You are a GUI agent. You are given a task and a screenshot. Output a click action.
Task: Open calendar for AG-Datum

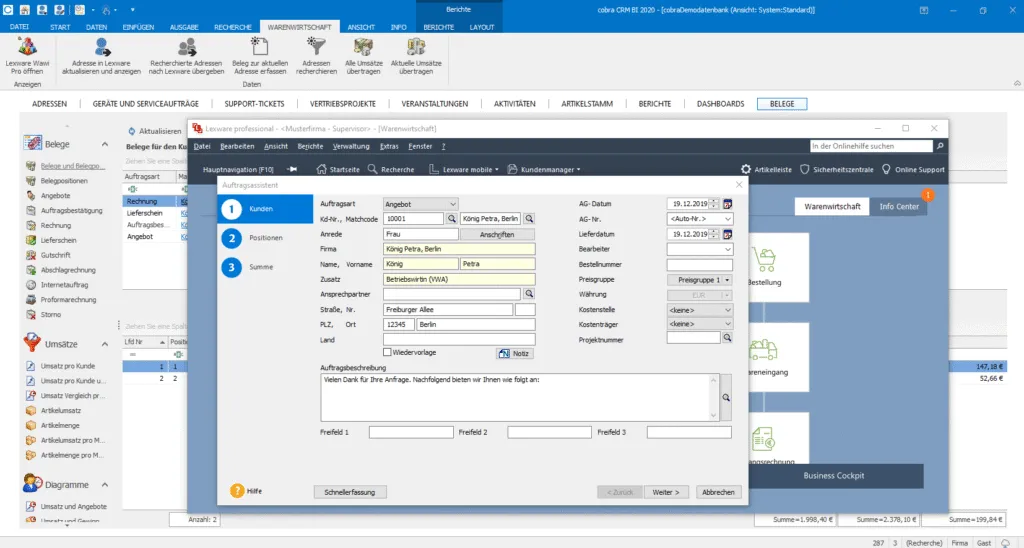pyautogui.click(x=727, y=204)
